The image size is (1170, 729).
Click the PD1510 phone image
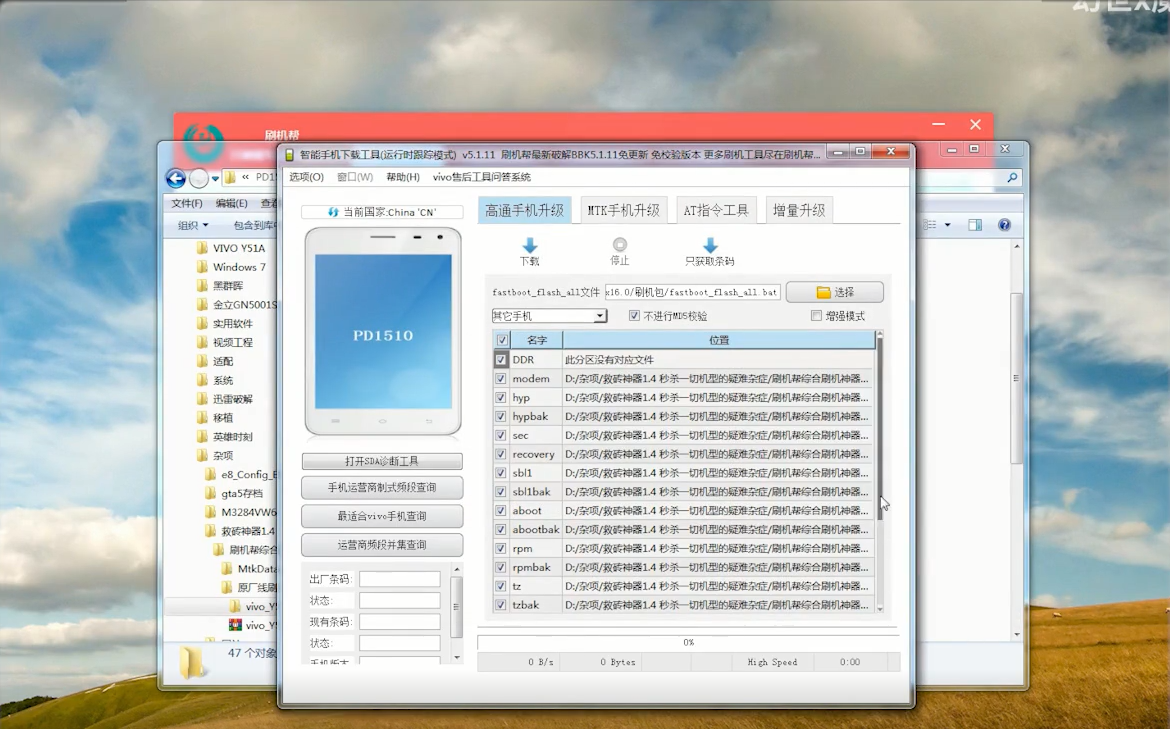(x=383, y=331)
